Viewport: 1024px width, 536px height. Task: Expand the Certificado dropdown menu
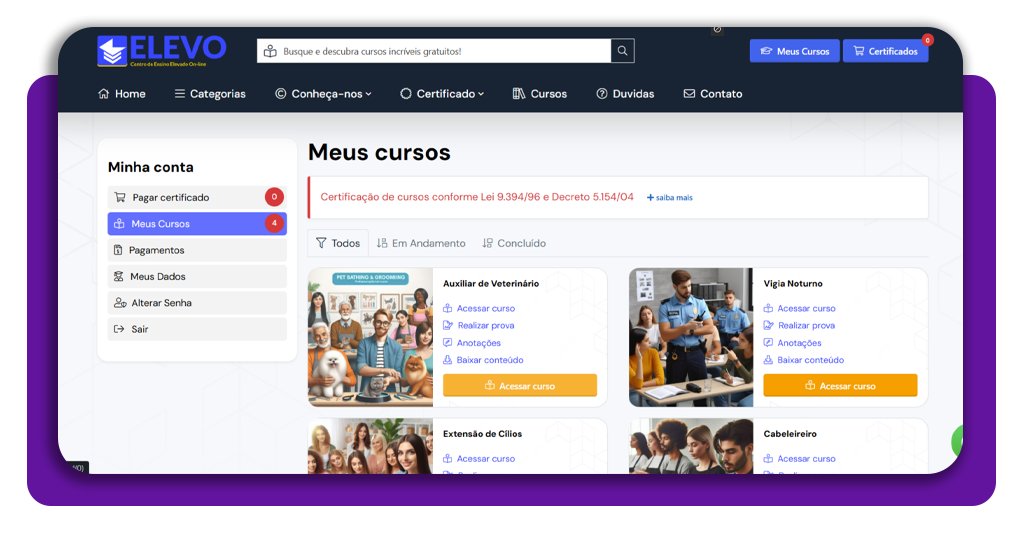(x=442, y=94)
